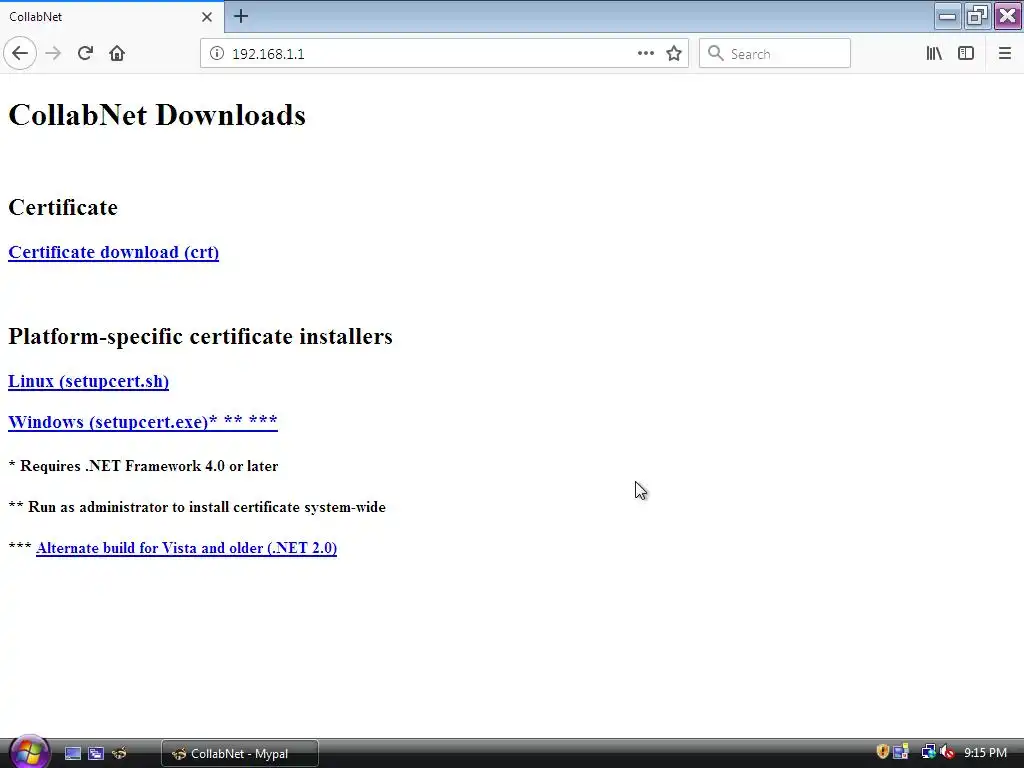Click the Run as administrator note
This screenshot has width=1024, height=768.
[x=197, y=507]
